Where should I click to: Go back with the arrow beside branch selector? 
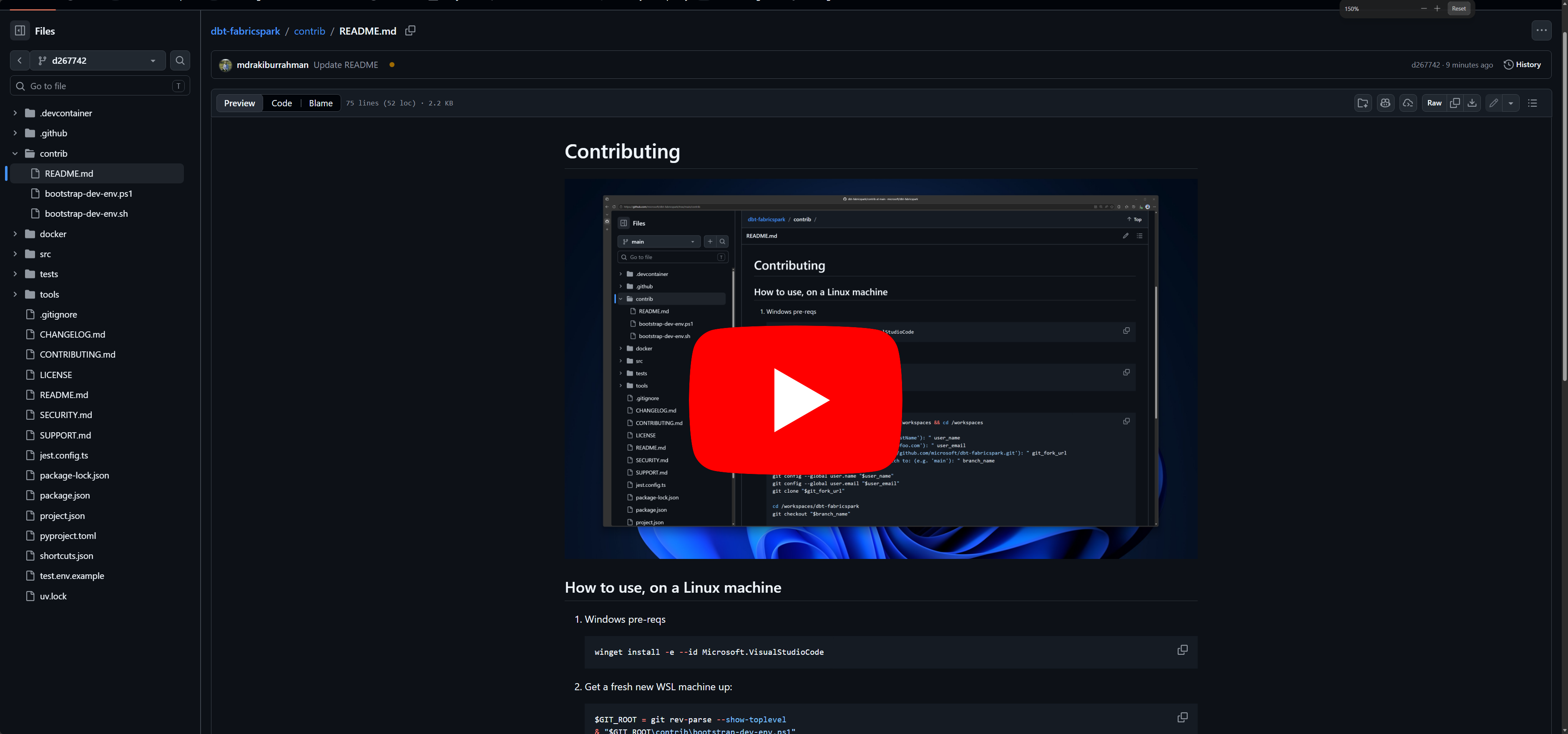coord(20,60)
